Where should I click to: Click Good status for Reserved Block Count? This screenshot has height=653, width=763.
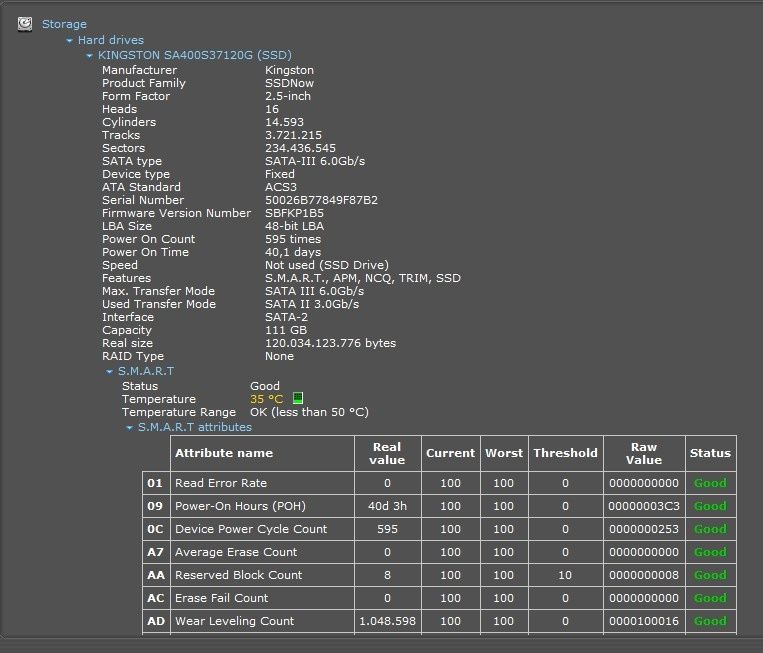(710, 575)
